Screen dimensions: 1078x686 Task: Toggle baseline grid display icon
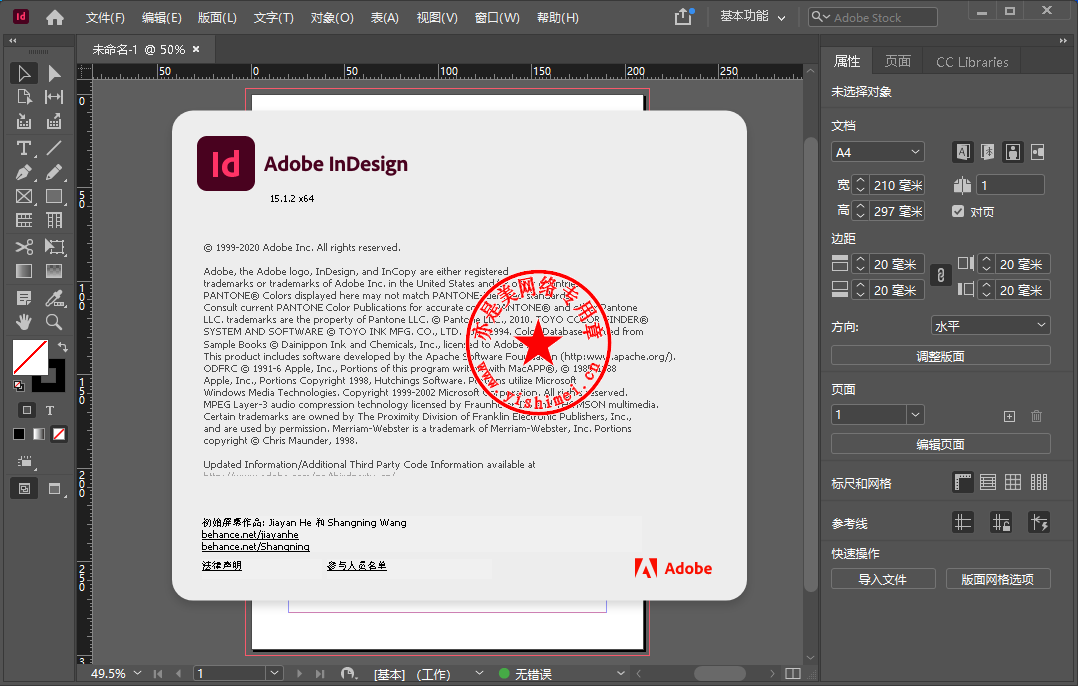point(988,483)
